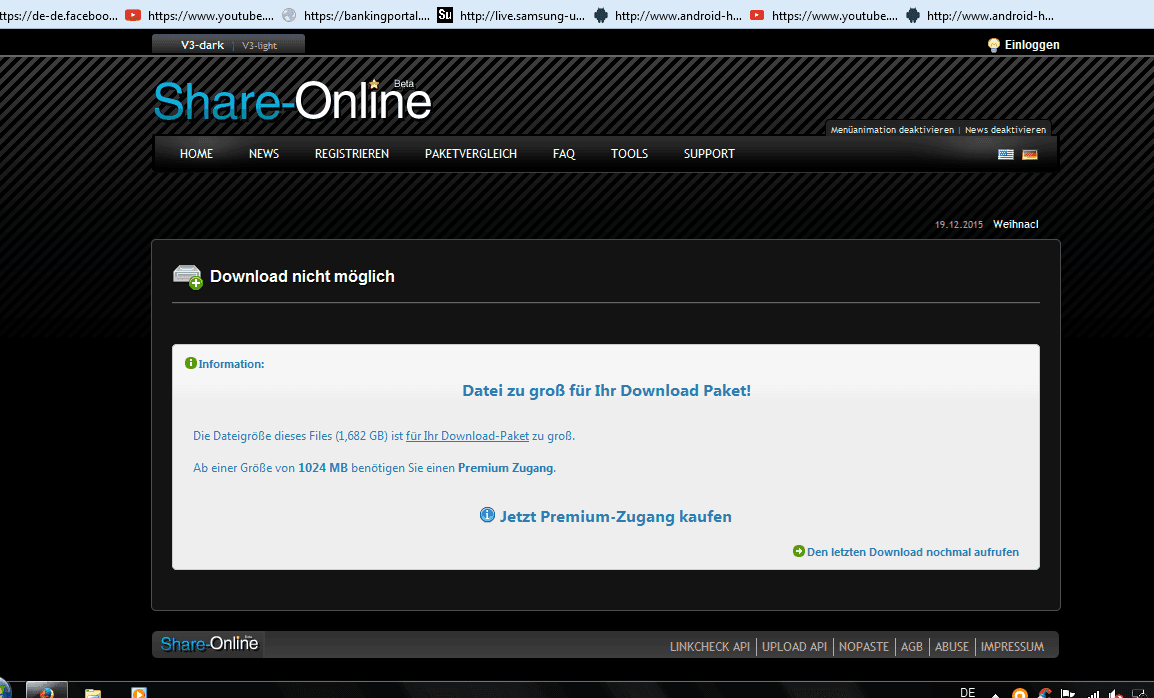Open the AGB footer link
This screenshot has width=1154, height=698.
tap(912, 646)
